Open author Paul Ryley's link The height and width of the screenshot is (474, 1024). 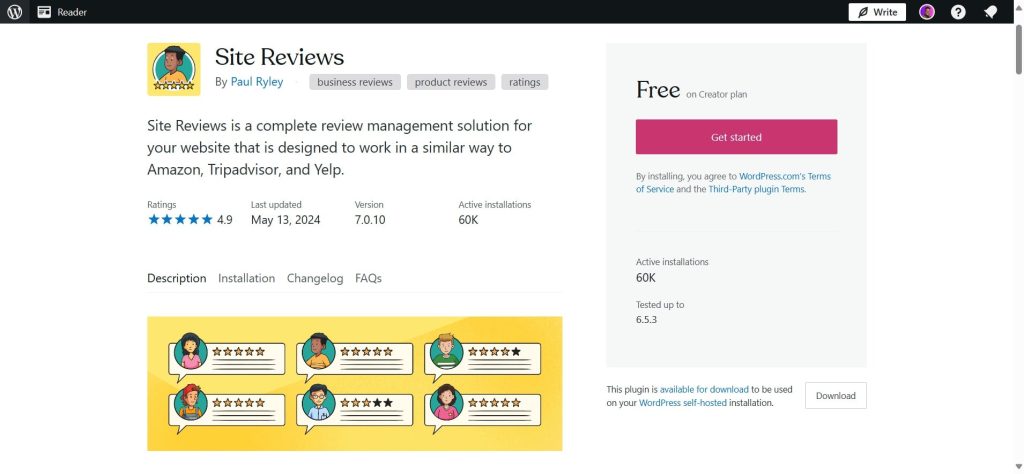pos(257,82)
